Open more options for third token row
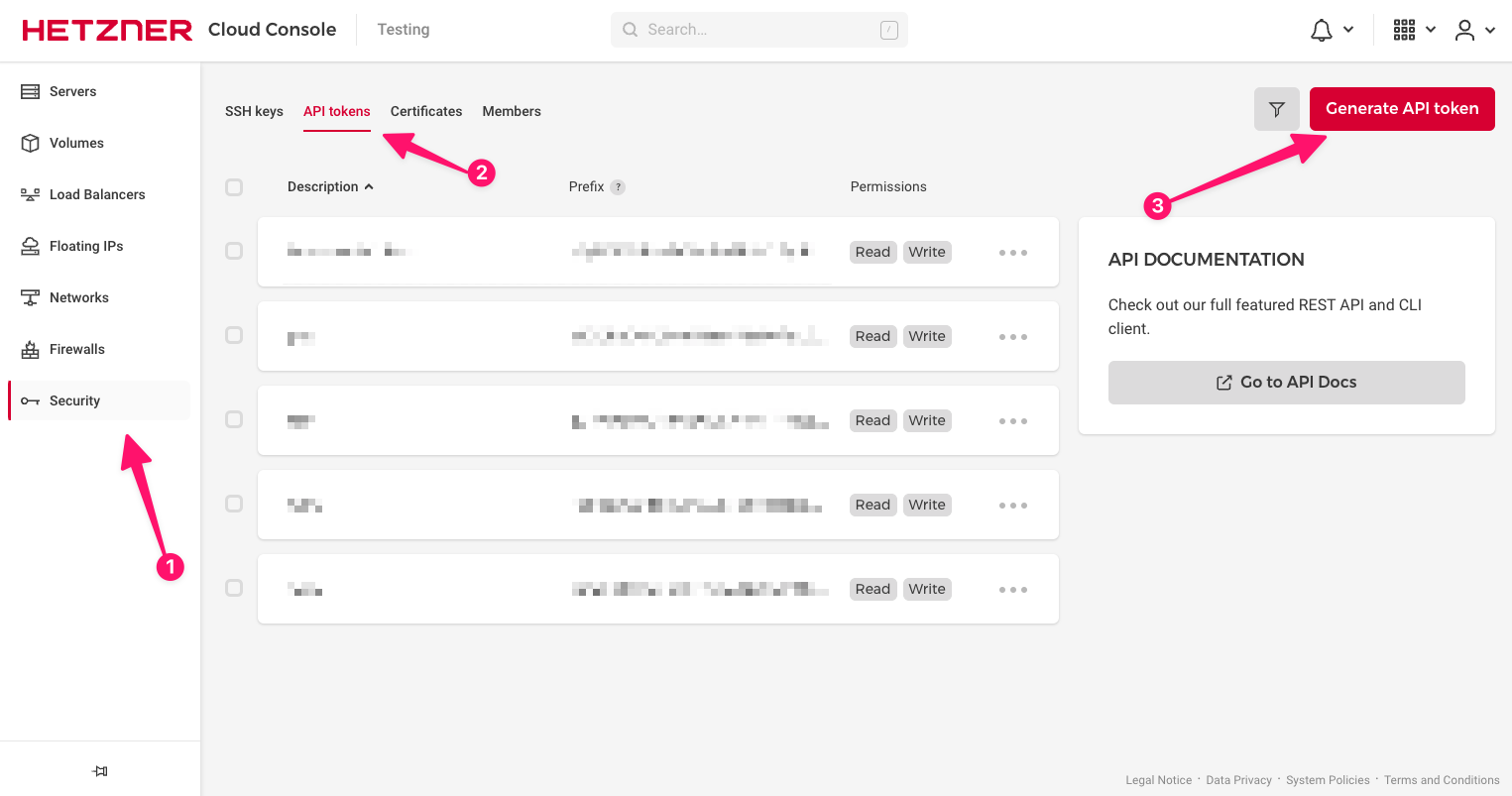Screen dimensions: 1512x796 click(1013, 421)
